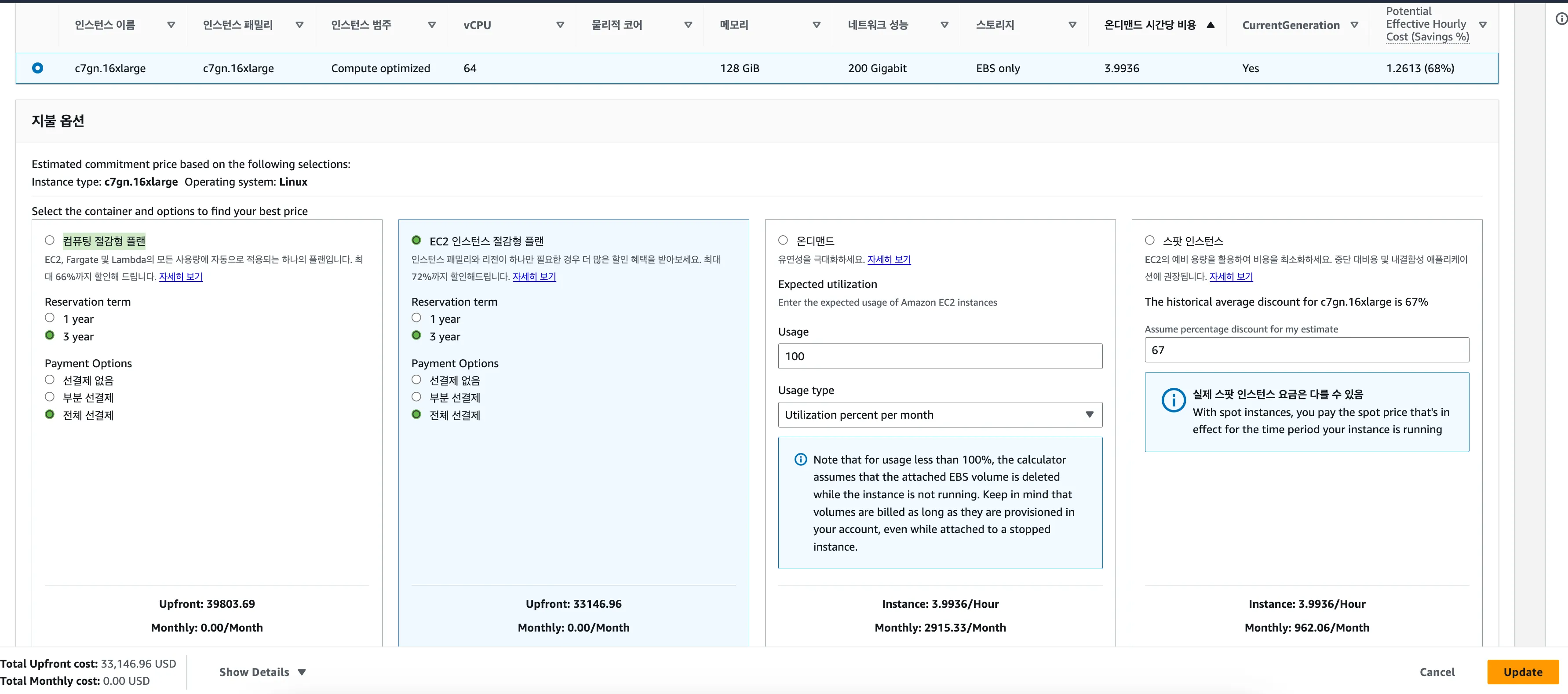Click the CurrentGeneration column filter icon
Image resolution: width=1568 pixels, height=694 pixels.
tap(1354, 25)
